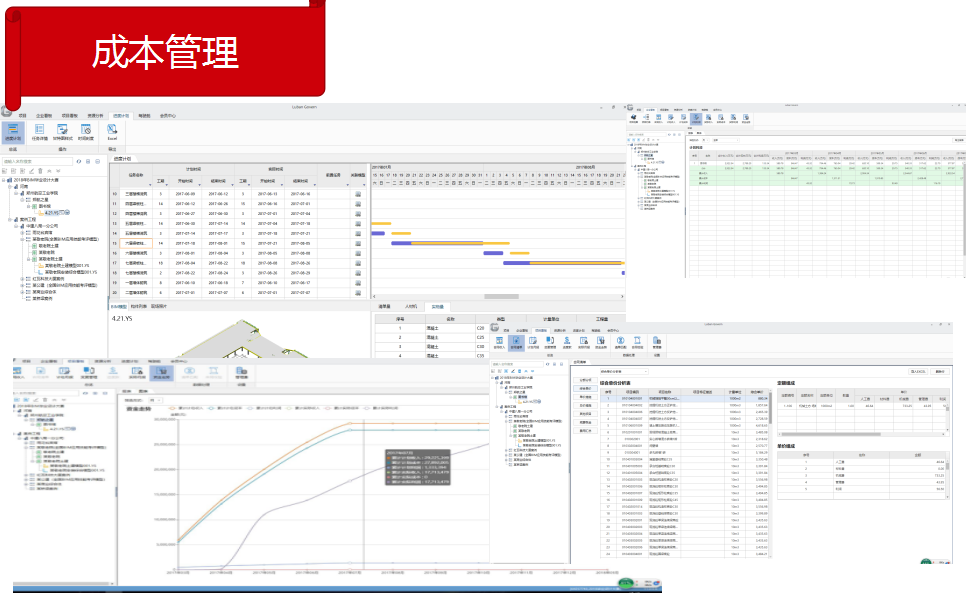Click the 合同收入 first ribbon icon in unit-price window
This screenshot has width=976, height=604.
[x=499, y=343]
